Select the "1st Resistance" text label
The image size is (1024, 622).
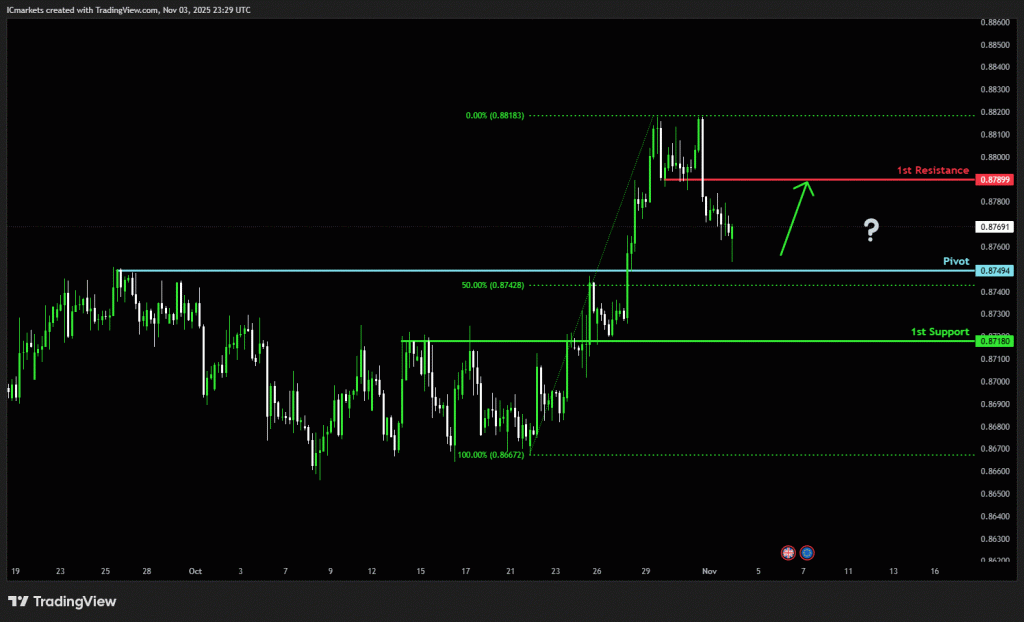click(x=932, y=170)
